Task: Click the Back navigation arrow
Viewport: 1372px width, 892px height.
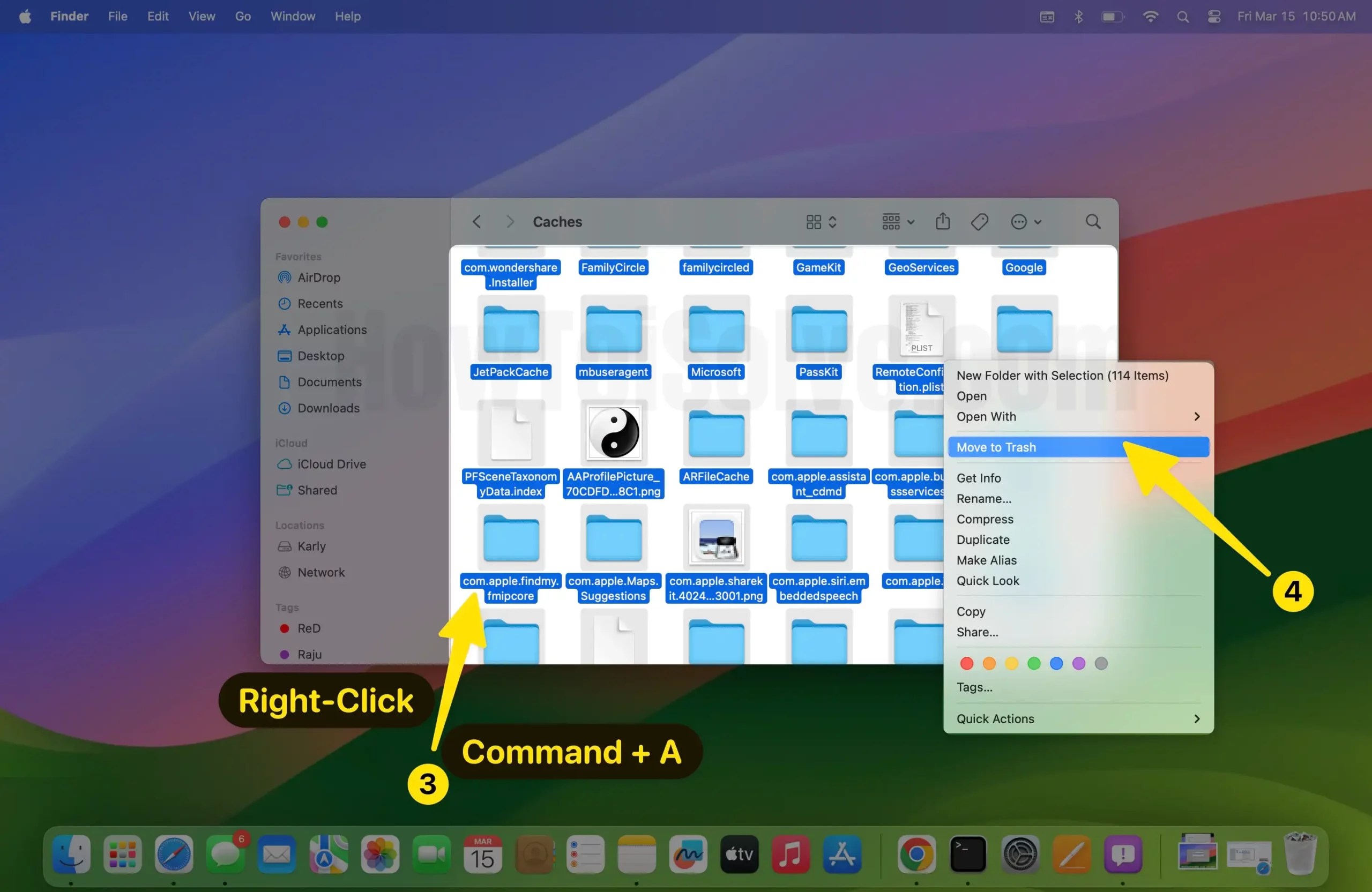Action: pyautogui.click(x=476, y=222)
